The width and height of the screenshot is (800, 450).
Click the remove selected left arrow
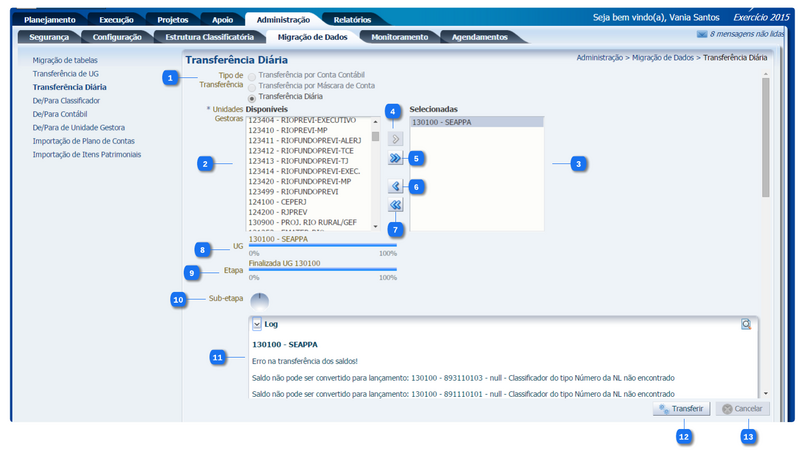click(x=395, y=186)
